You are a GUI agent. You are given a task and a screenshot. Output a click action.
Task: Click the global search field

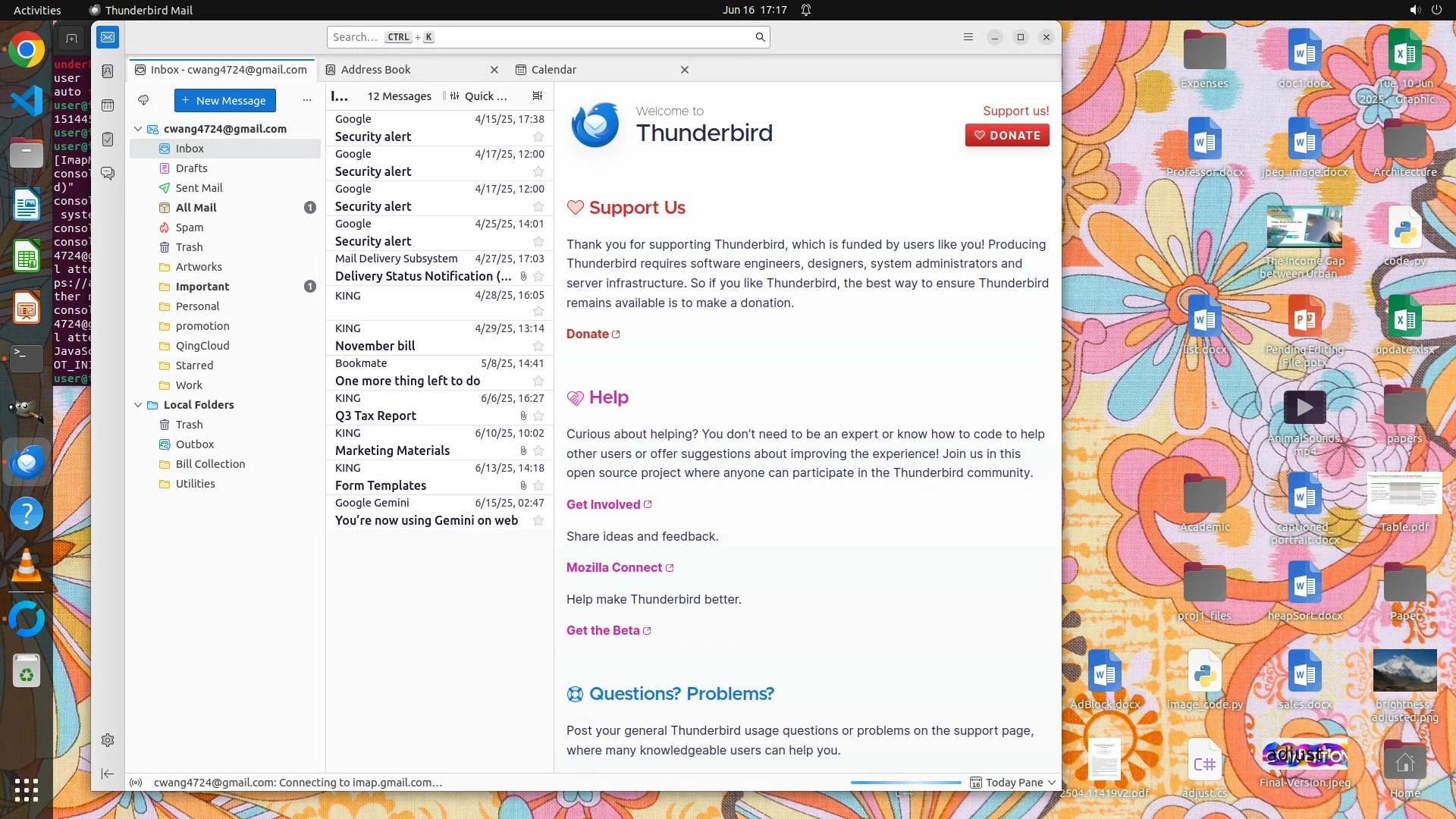click(546, 37)
